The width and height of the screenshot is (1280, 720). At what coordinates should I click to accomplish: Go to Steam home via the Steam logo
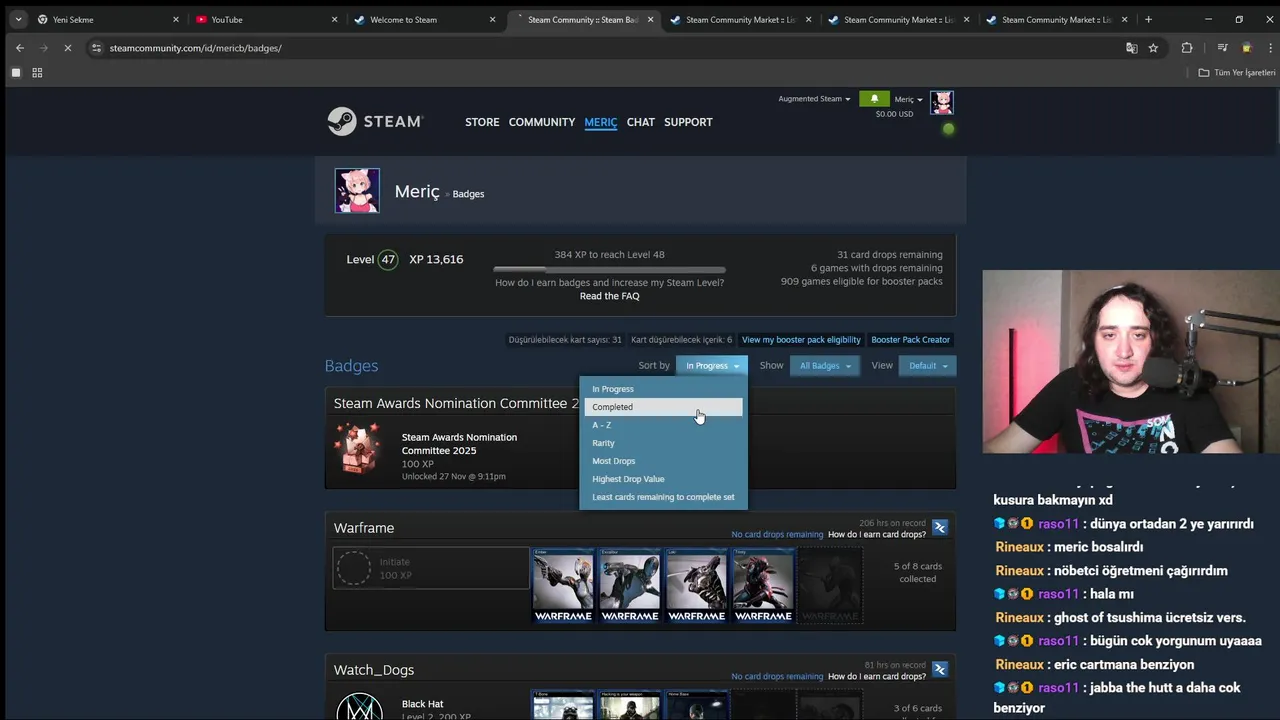(376, 121)
